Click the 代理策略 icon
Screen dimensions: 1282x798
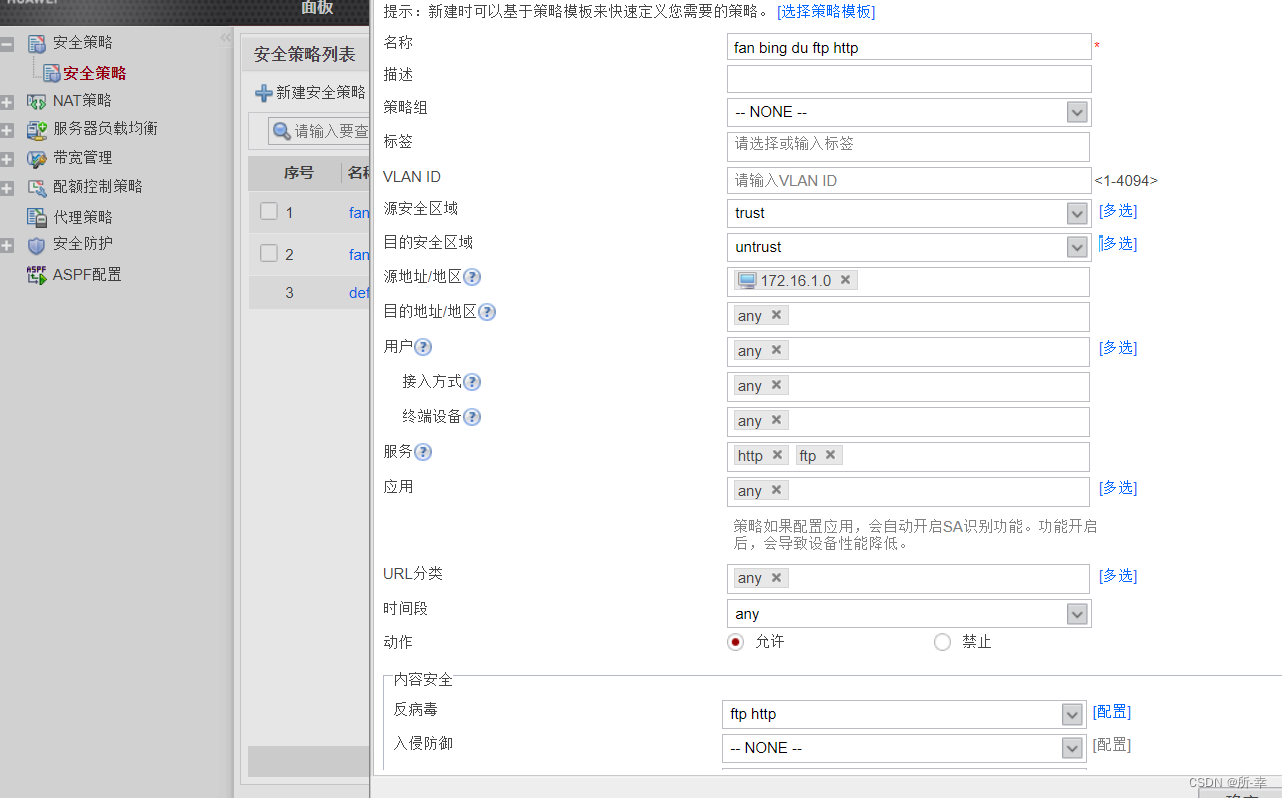pos(37,217)
